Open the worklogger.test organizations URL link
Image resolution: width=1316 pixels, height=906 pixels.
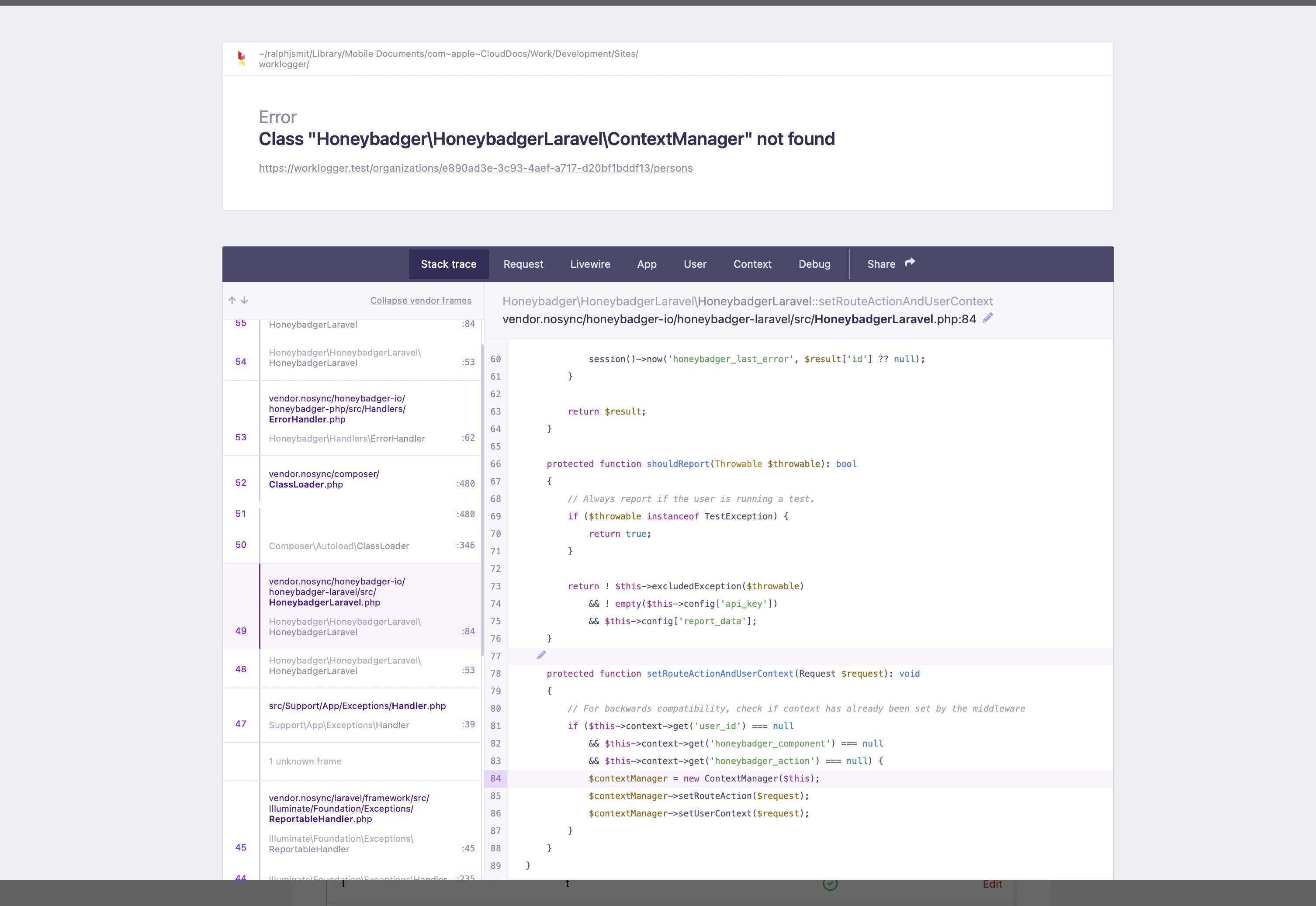(475, 168)
